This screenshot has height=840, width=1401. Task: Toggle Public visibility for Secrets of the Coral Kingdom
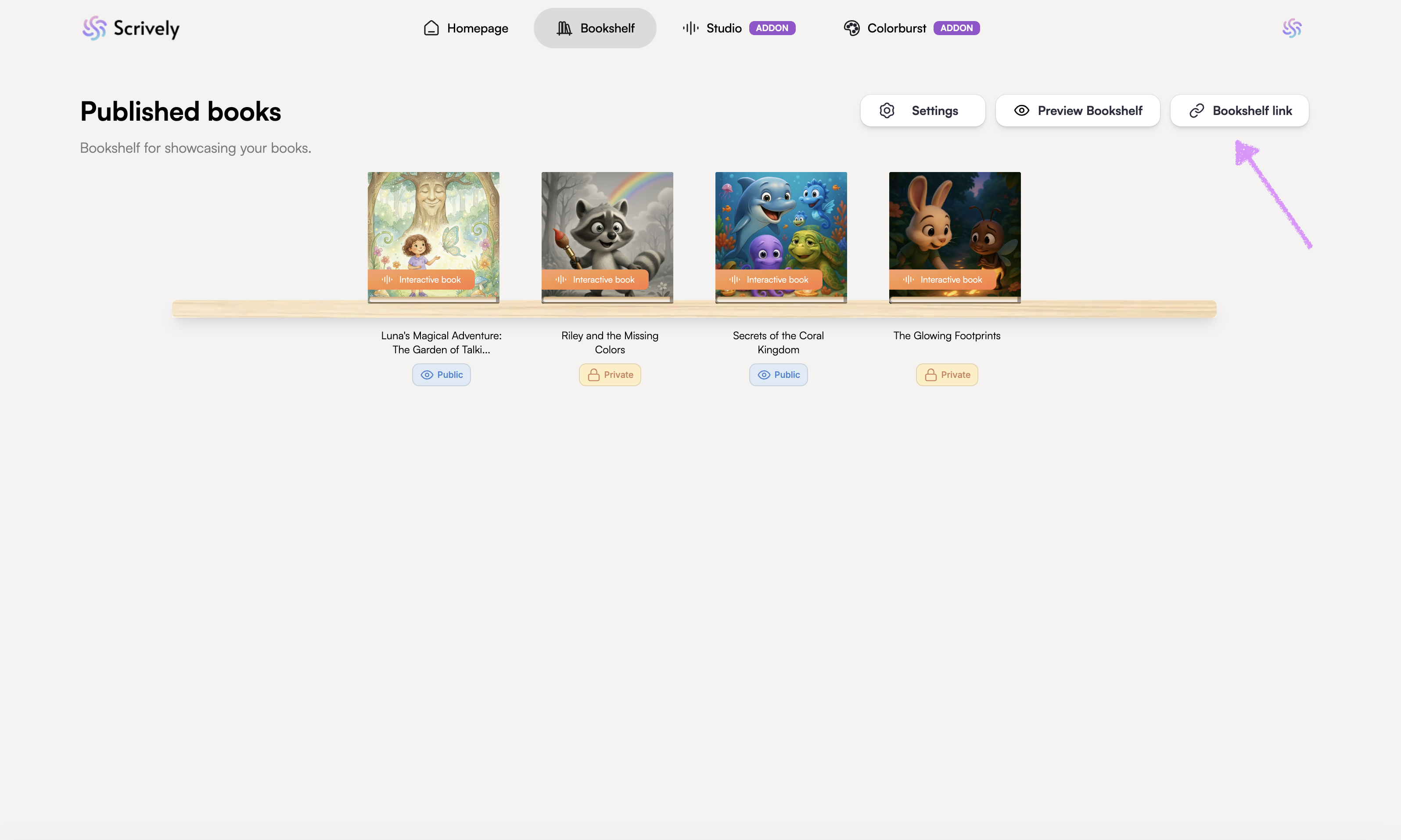[778, 375]
